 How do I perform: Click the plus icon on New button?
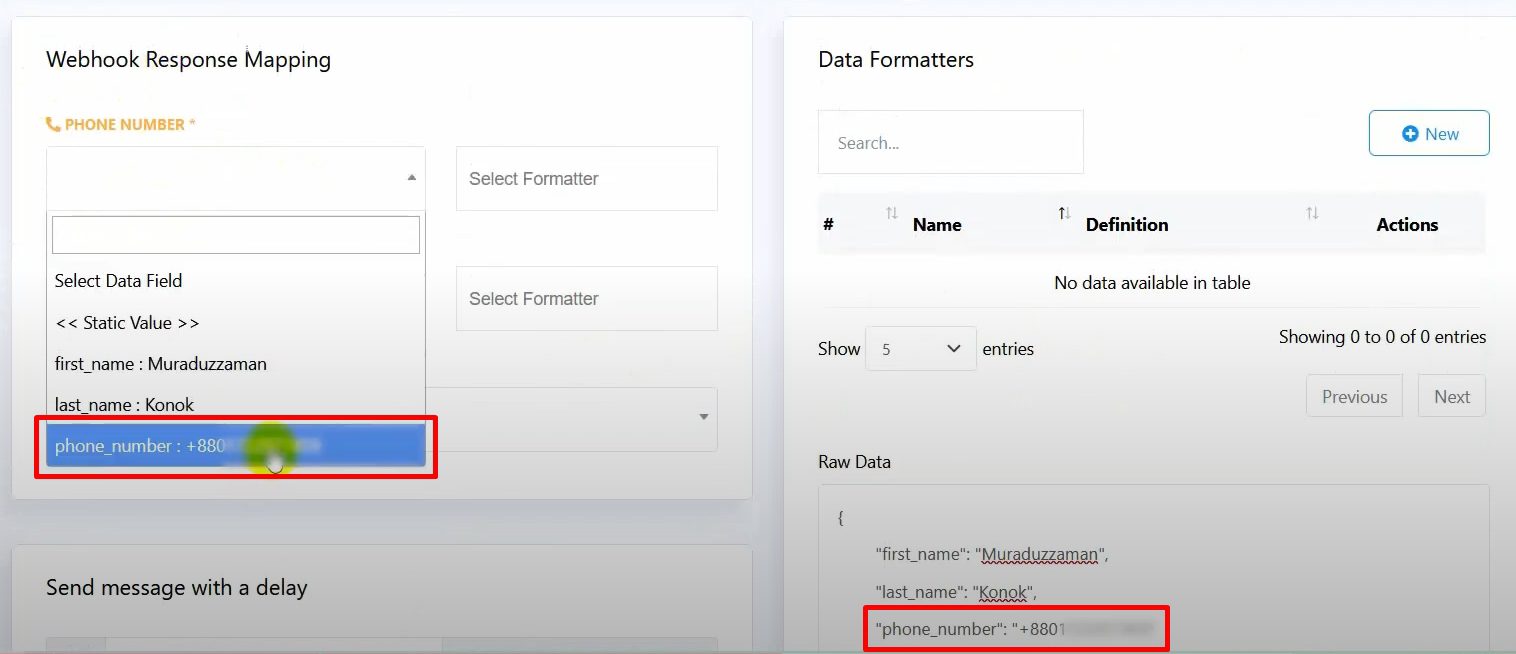(x=1410, y=134)
